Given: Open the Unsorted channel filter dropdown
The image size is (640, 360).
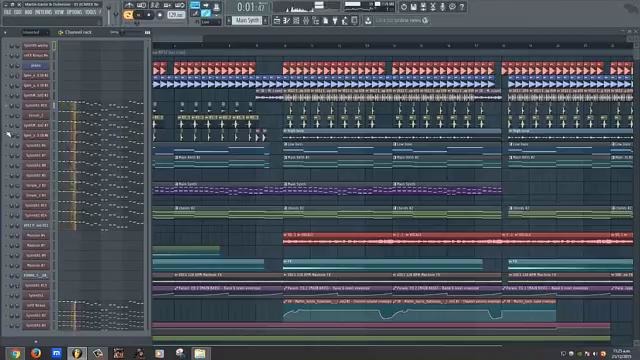Looking at the screenshot, I should tap(35, 32).
